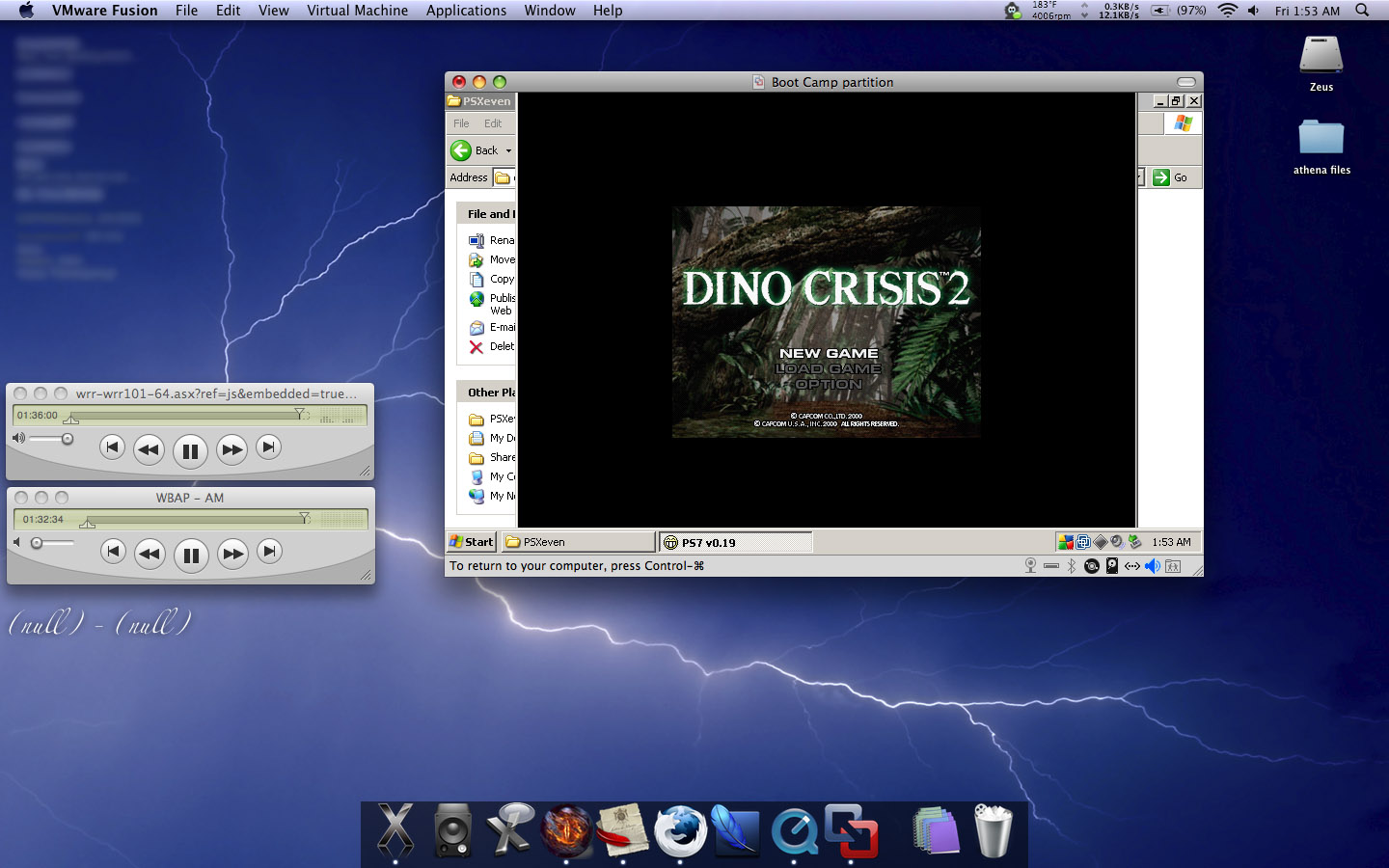Open the stacked notebooks dock icon
1389x868 pixels.
(936, 830)
